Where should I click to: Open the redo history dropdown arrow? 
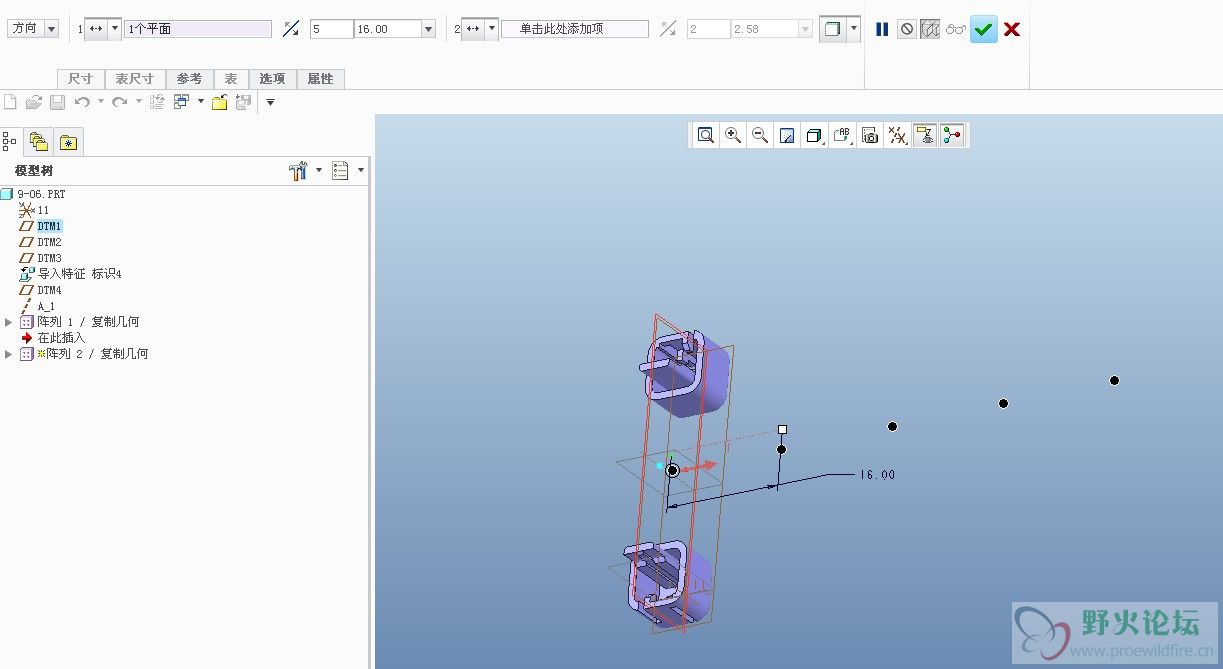pos(137,102)
